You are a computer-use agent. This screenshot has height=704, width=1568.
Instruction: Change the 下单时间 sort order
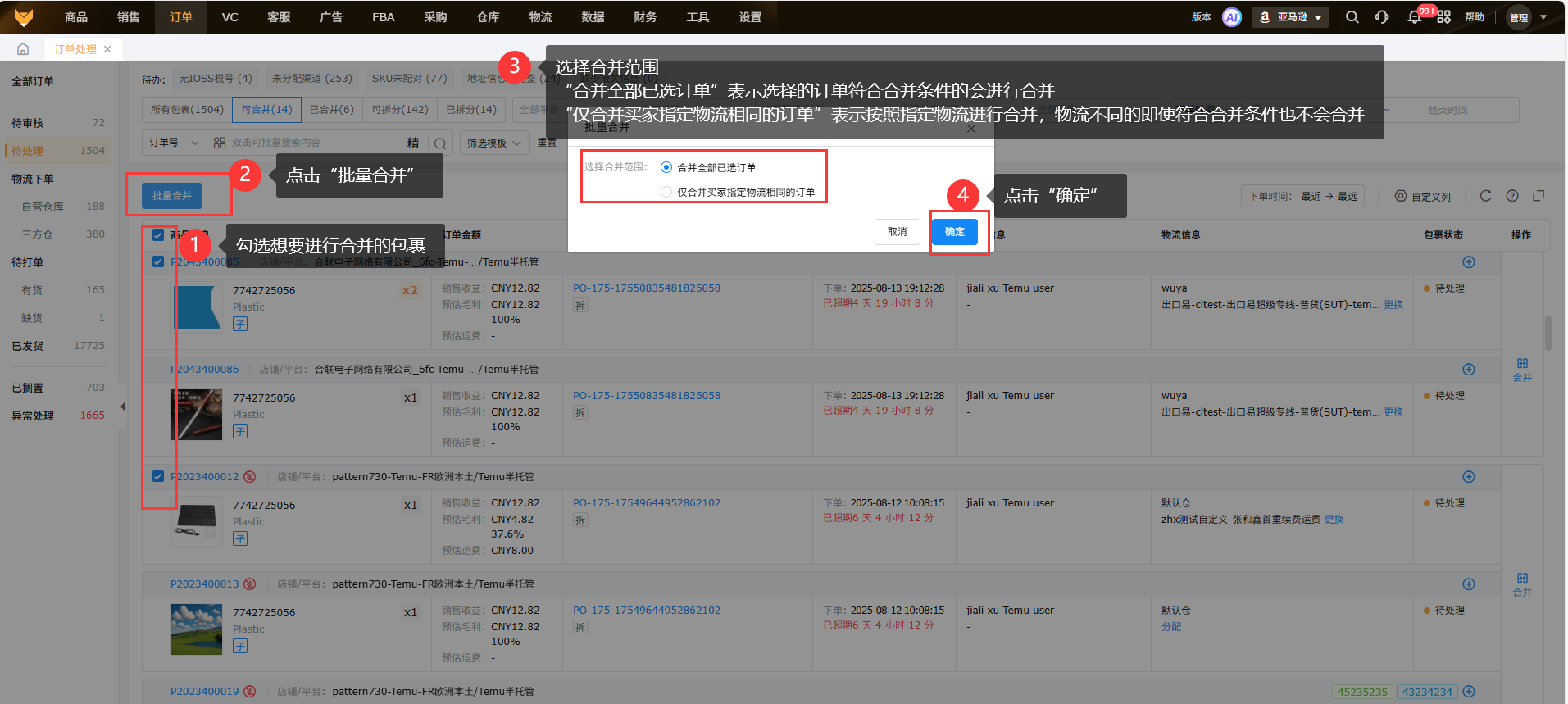1303,197
